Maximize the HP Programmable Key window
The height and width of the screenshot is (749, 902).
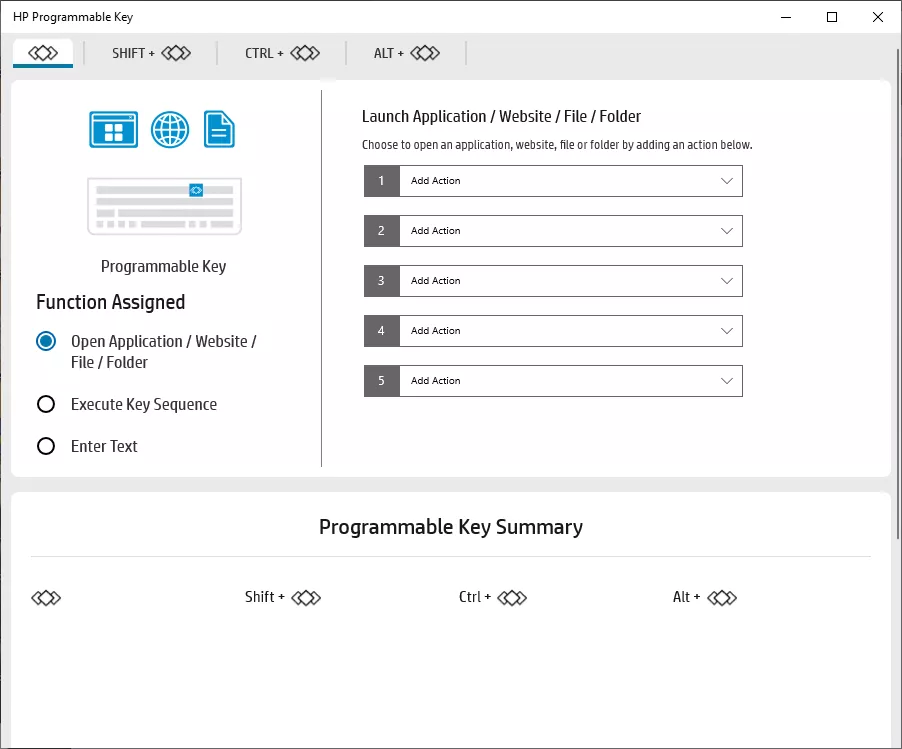[x=832, y=17]
